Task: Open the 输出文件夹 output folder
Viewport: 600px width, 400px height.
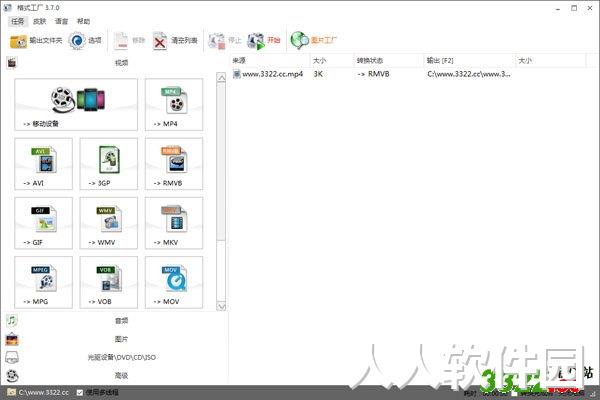Action: click(x=35, y=40)
